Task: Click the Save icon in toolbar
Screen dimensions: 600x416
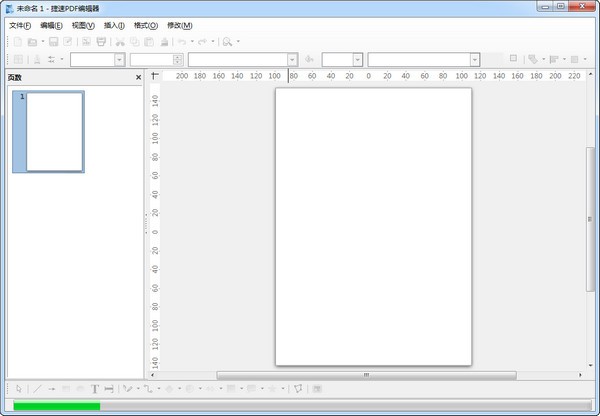Action: (x=54, y=42)
